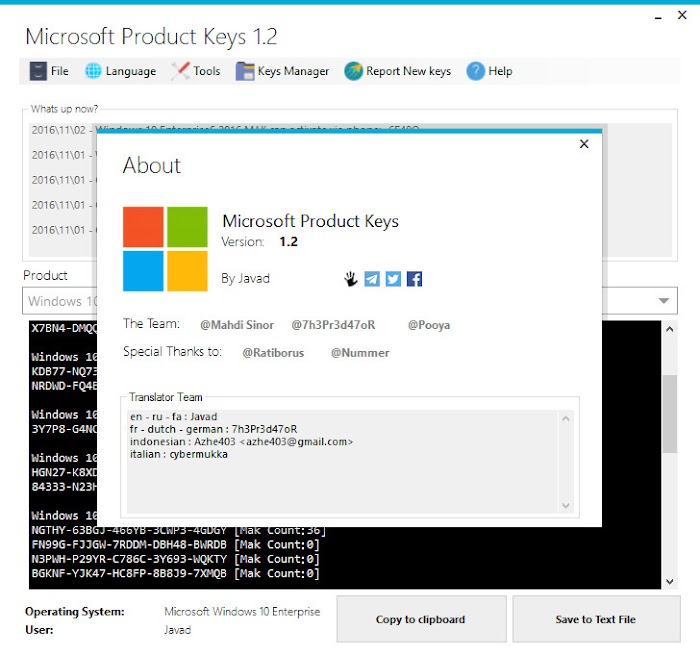The image size is (700, 655).
Task: Click the @Pooya team link
Action: pyautogui.click(x=429, y=325)
